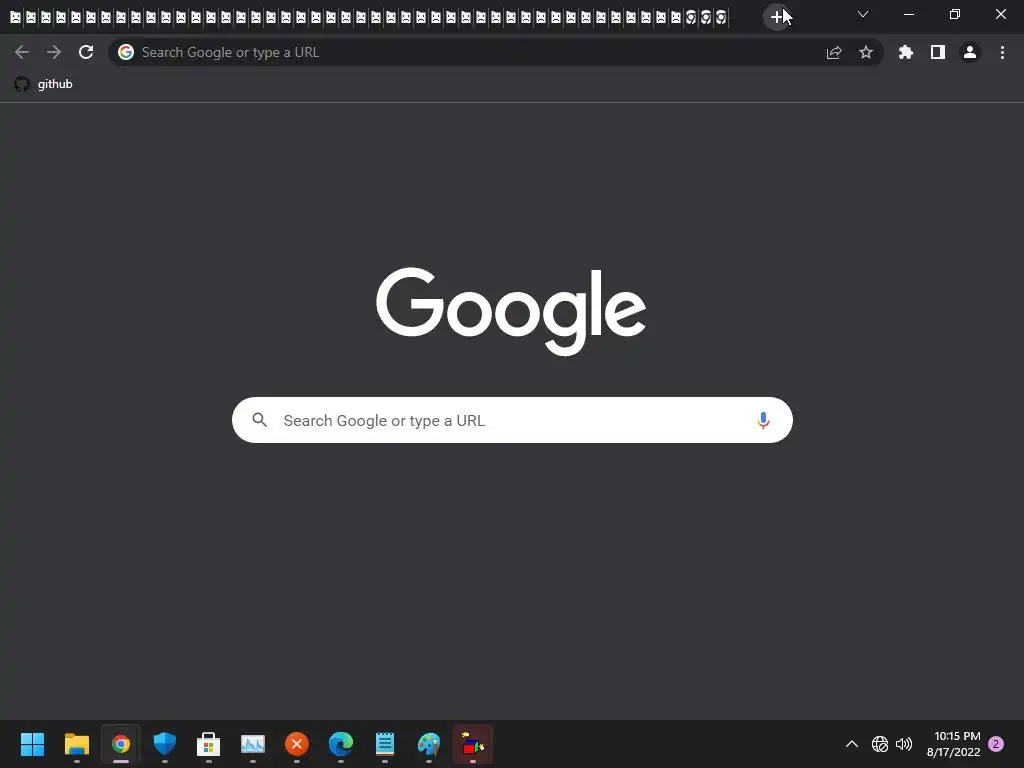Open the orange X app on the taskbar

point(296,744)
